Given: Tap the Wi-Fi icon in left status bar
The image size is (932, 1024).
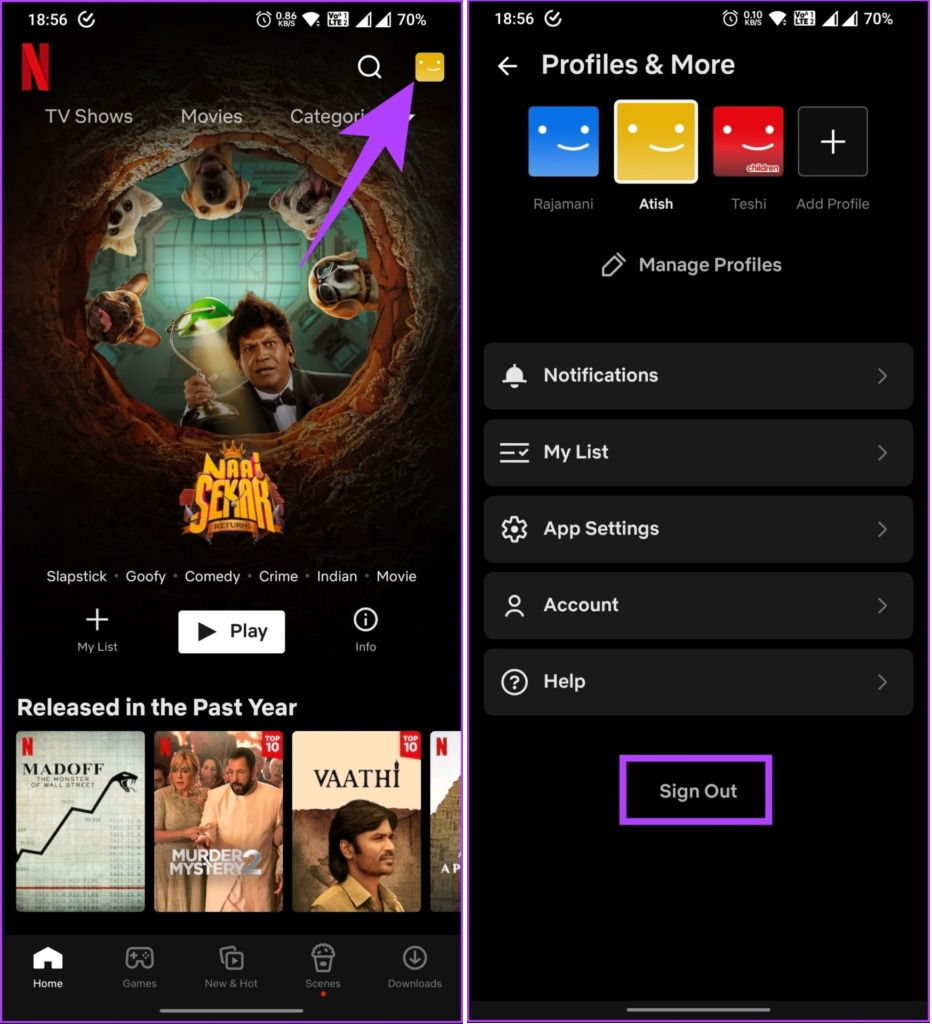Looking at the screenshot, I should coord(312,20).
